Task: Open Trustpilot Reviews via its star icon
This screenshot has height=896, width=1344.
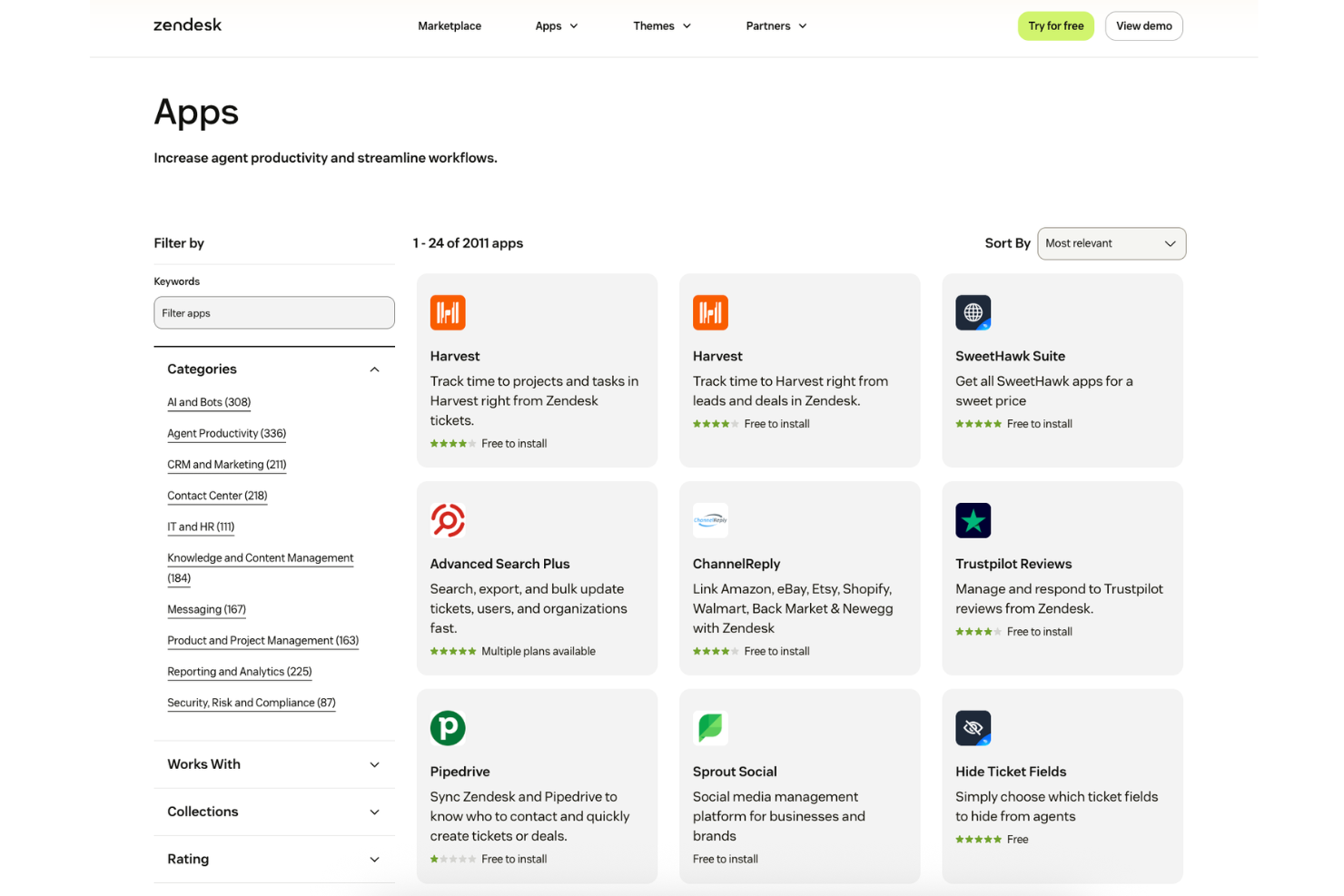Action: (x=973, y=520)
